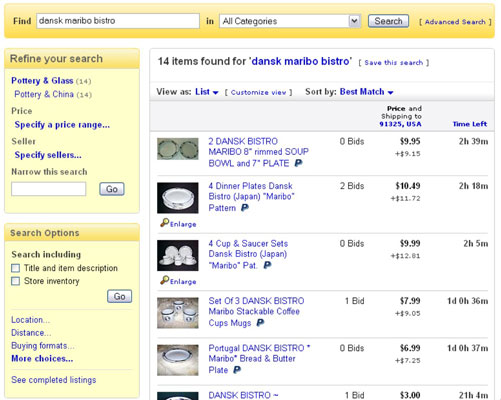Open 2 DANSK BISTRO MARIBO soup bowl listing title
This screenshot has width=501, height=400.
pos(258,152)
